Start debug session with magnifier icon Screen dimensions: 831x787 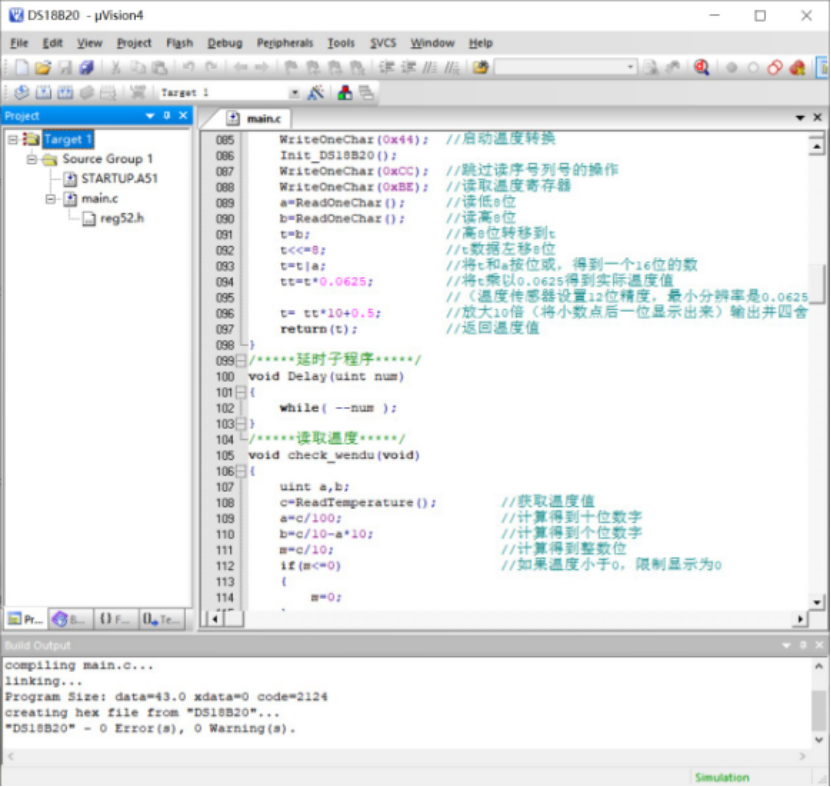pyautogui.click(x=701, y=68)
